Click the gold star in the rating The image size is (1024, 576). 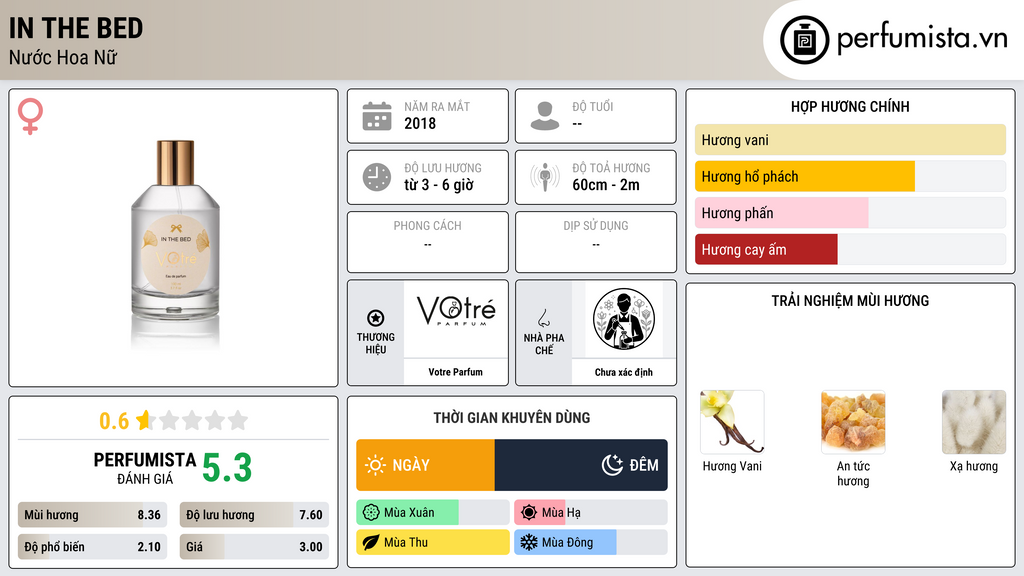pos(144,420)
